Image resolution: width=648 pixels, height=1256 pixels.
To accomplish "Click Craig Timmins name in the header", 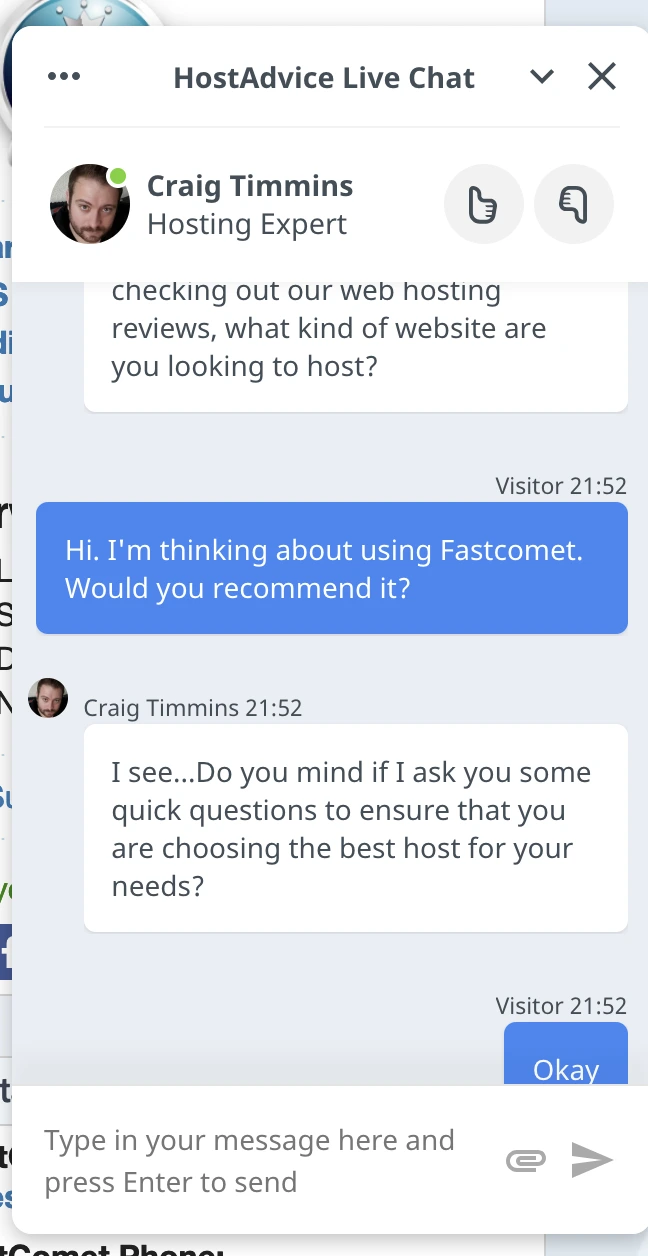I will tap(250, 186).
